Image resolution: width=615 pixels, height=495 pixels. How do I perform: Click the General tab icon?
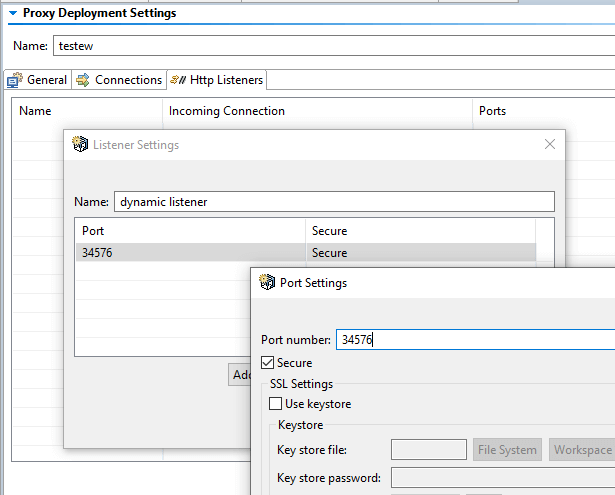pos(15,80)
